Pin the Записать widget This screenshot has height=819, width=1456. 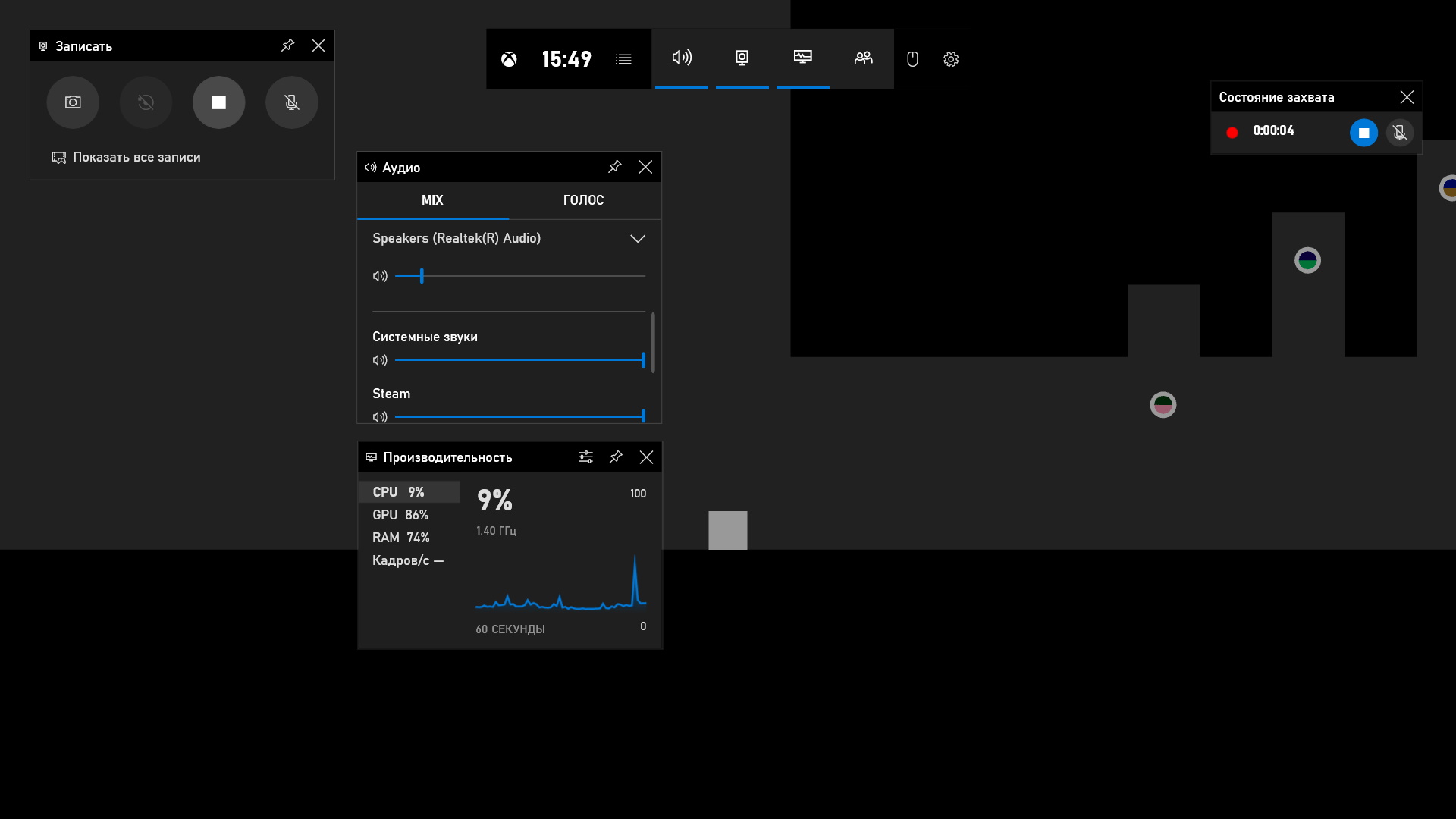287,45
